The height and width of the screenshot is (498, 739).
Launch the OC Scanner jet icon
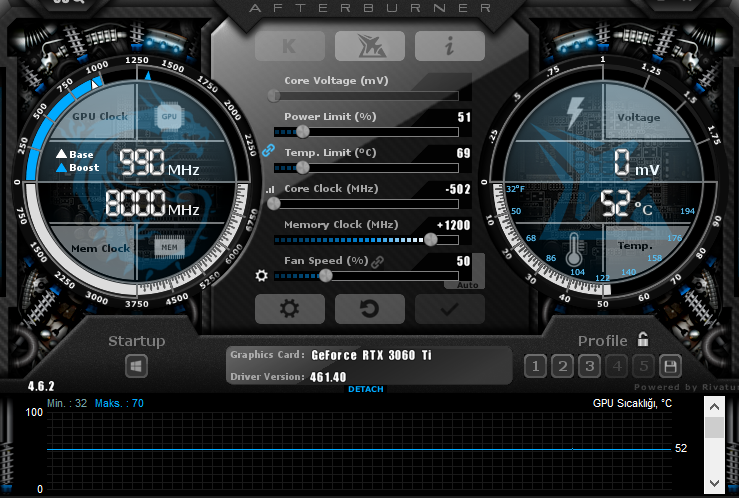pos(370,46)
